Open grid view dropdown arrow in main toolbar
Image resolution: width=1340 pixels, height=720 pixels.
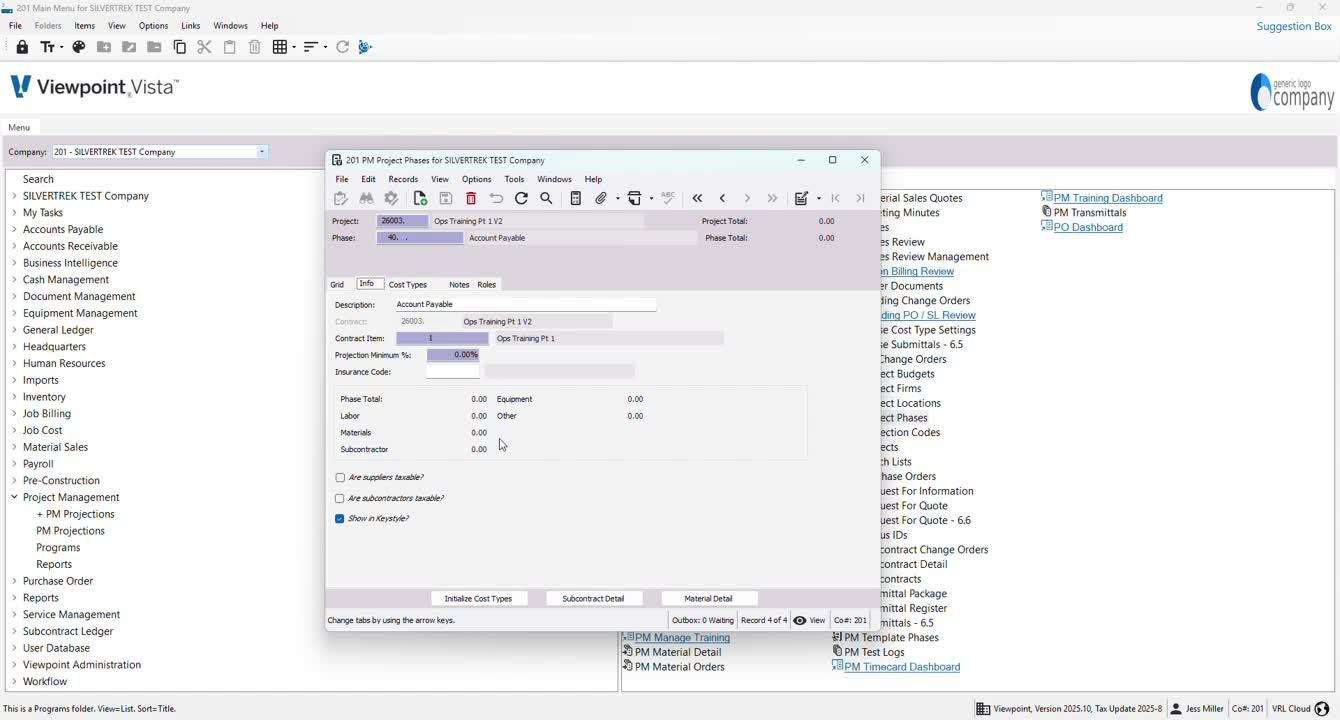(293, 47)
